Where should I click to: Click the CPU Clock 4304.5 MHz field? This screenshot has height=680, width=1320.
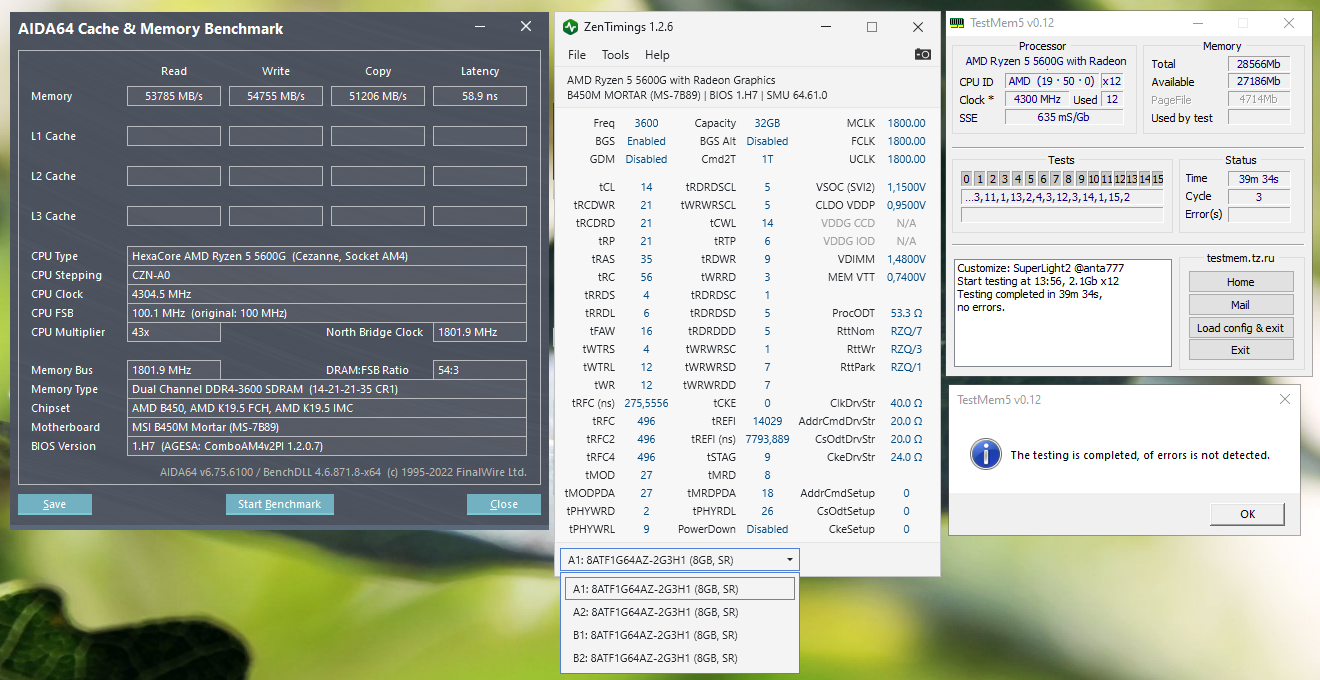pyautogui.click(x=327, y=294)
